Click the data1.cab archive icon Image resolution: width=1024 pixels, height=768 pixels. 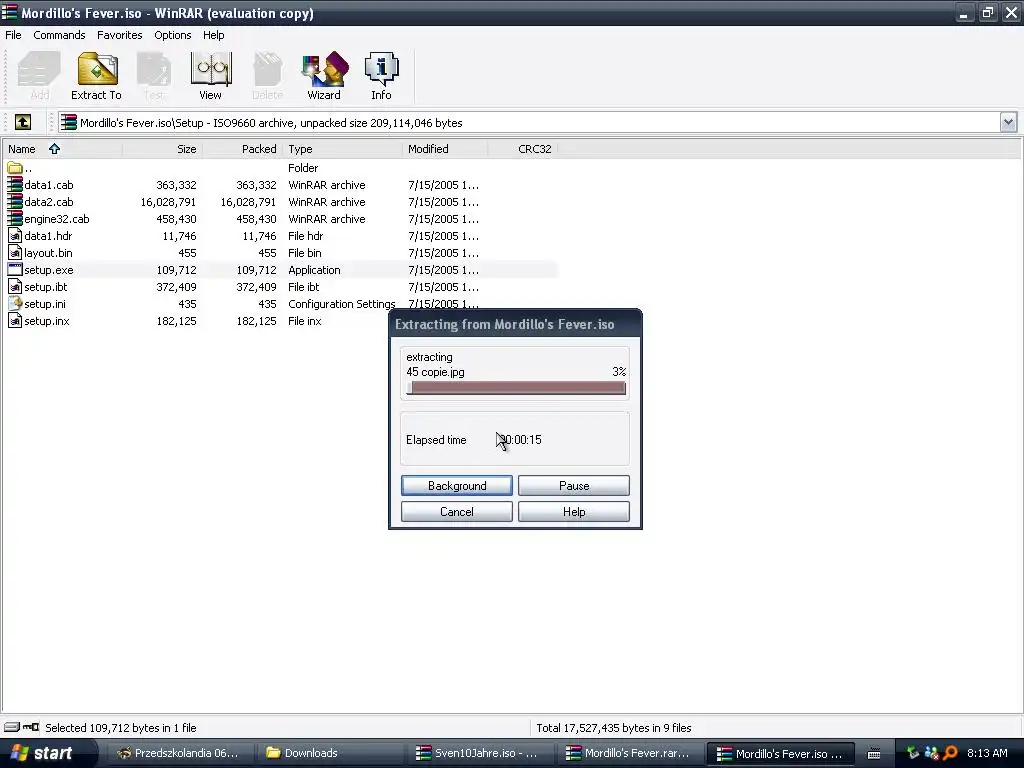pyautogui.click(x=15, y=185)
